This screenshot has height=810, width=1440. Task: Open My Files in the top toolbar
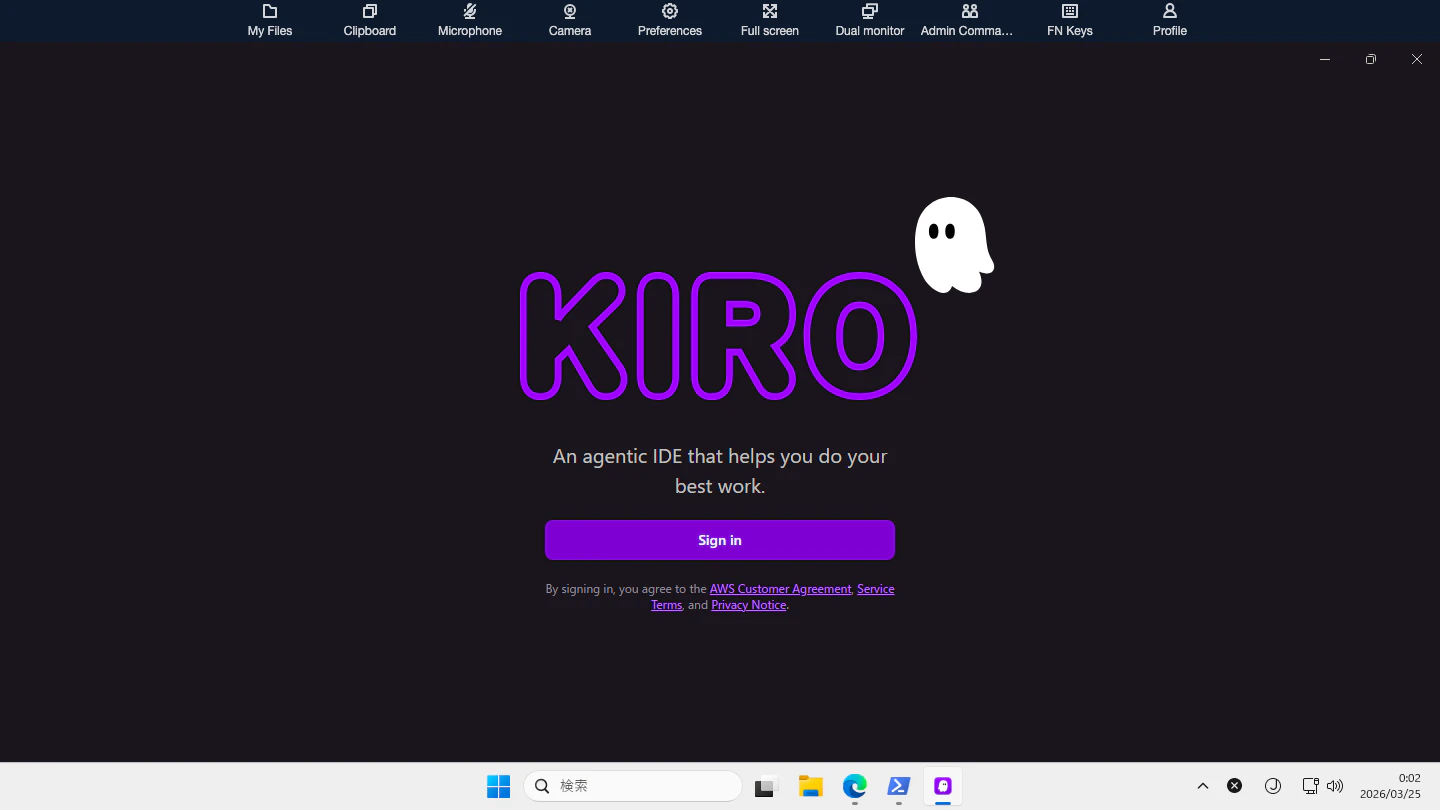[x=270, y=20]
